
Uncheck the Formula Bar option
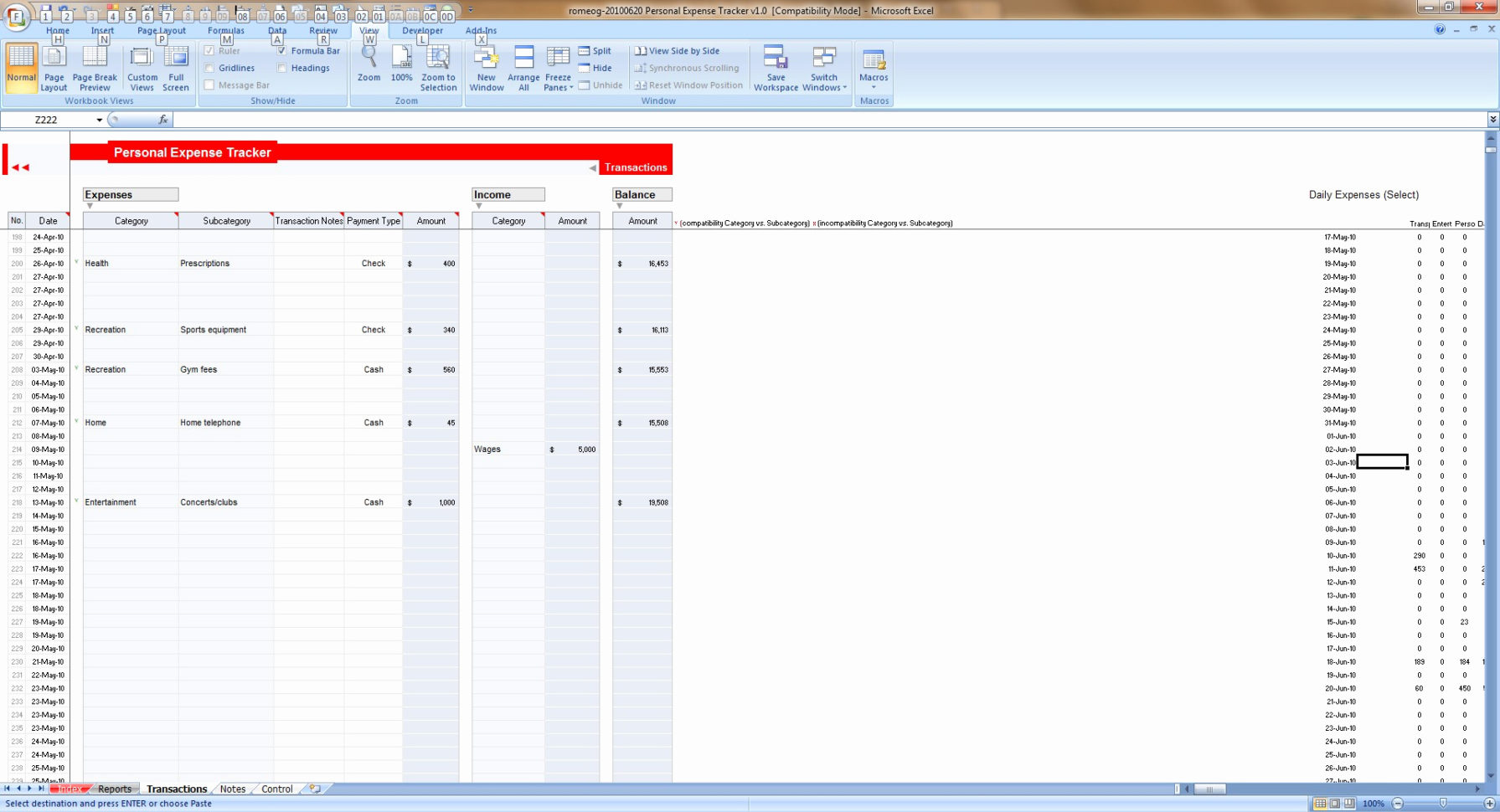281,50
